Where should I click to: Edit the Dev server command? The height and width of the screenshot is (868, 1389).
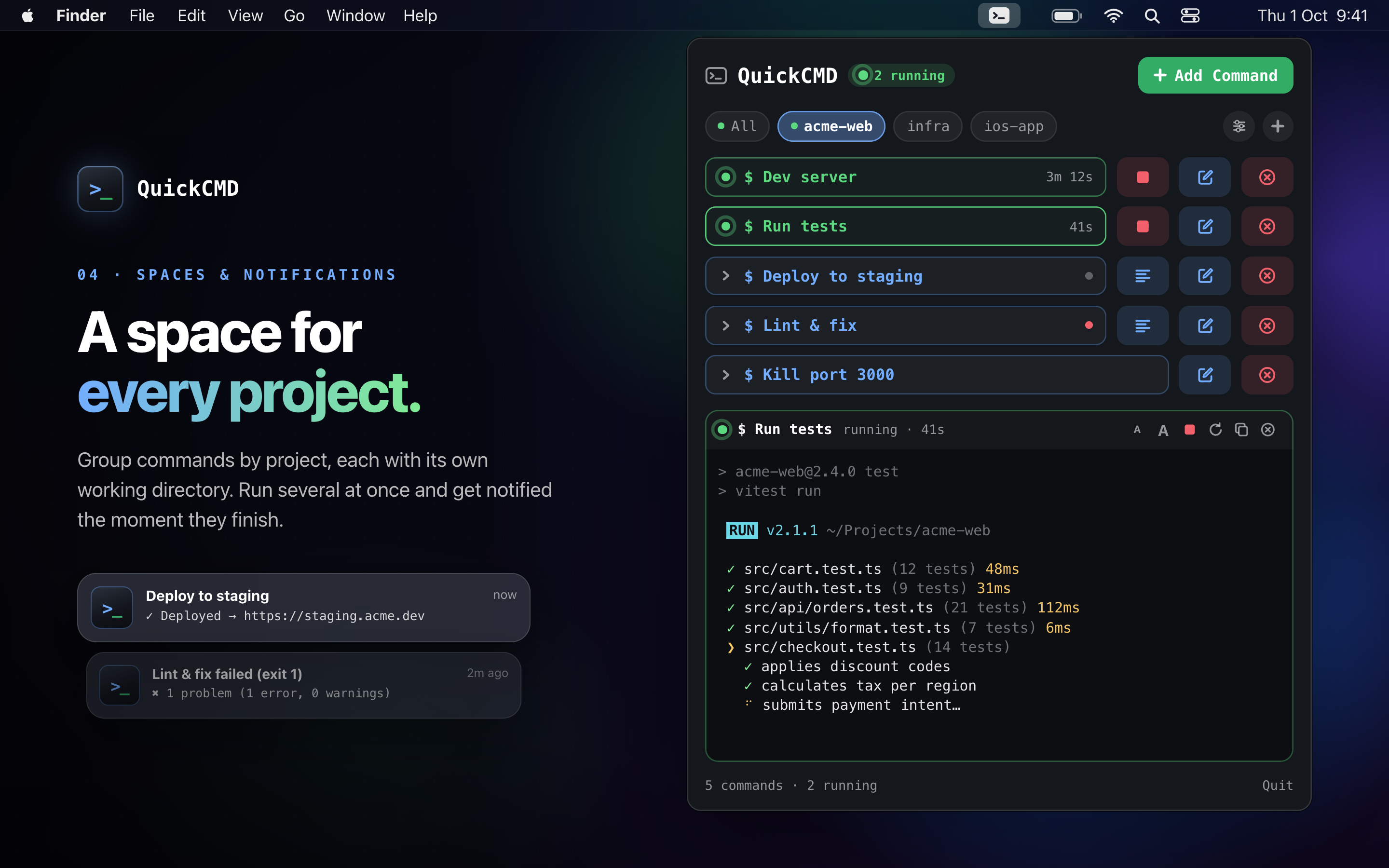click(x=1205, y=177)
